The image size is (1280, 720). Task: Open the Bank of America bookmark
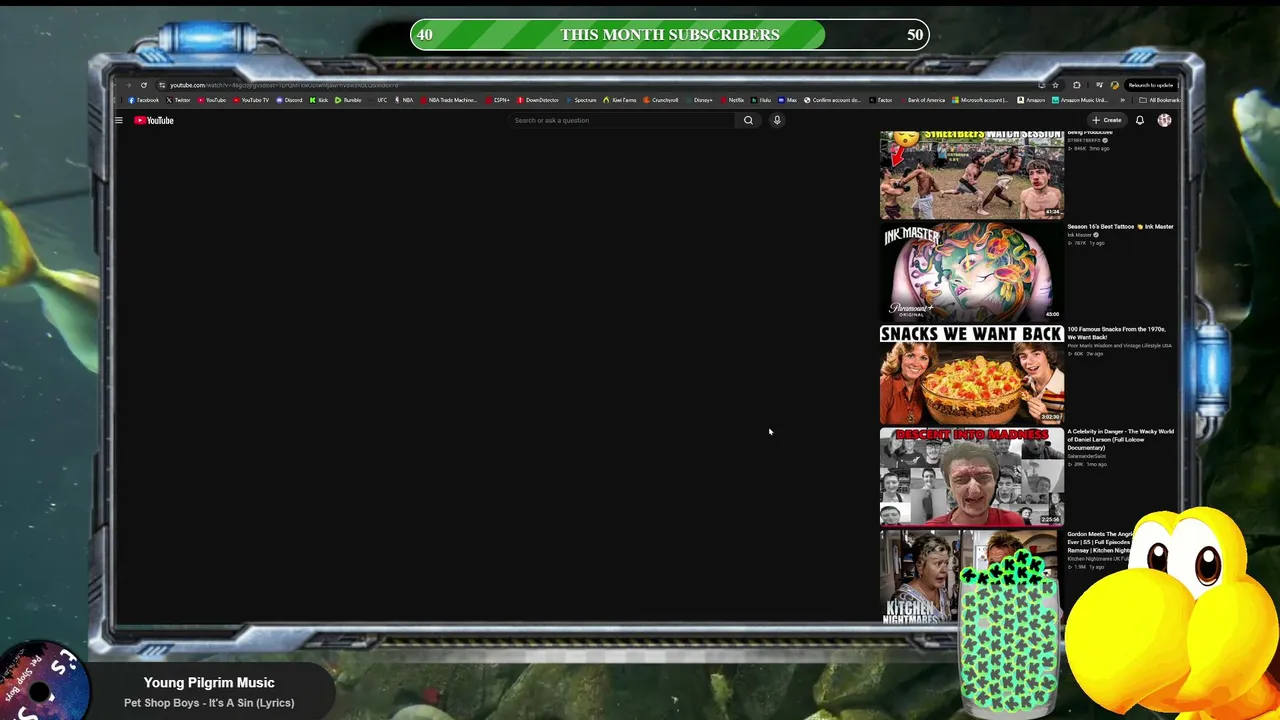pos(921,100)
